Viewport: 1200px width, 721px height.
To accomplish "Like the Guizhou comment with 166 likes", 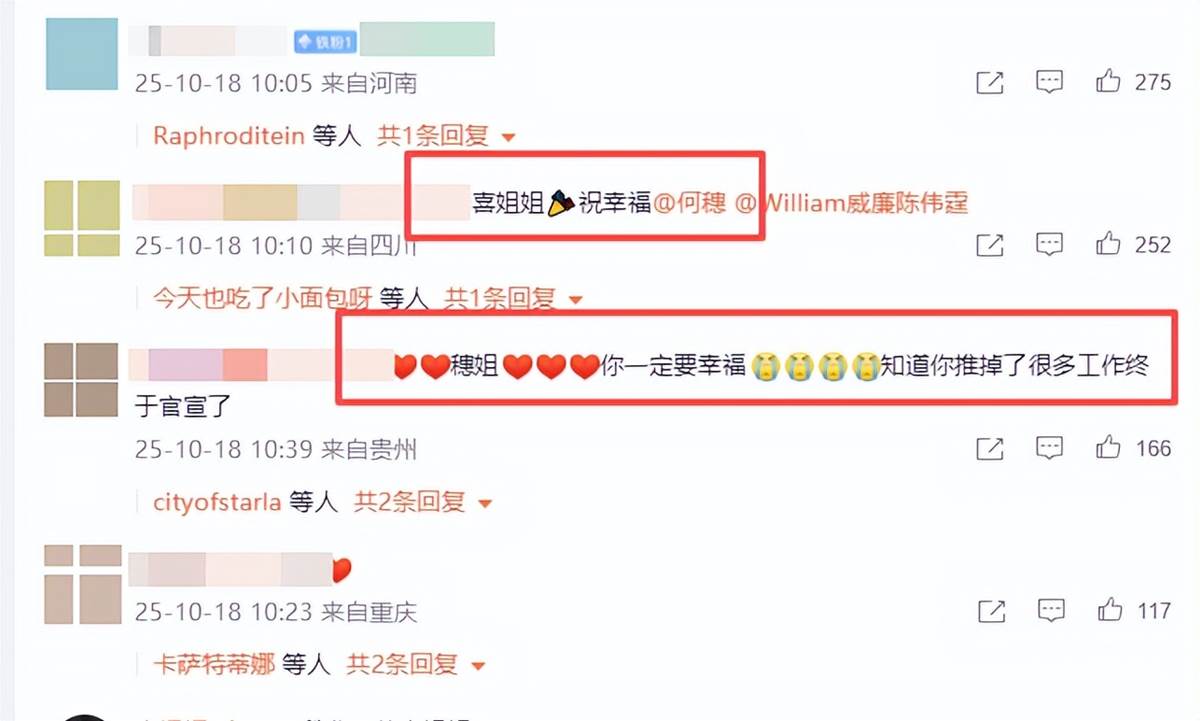I will coord(1109,448).
